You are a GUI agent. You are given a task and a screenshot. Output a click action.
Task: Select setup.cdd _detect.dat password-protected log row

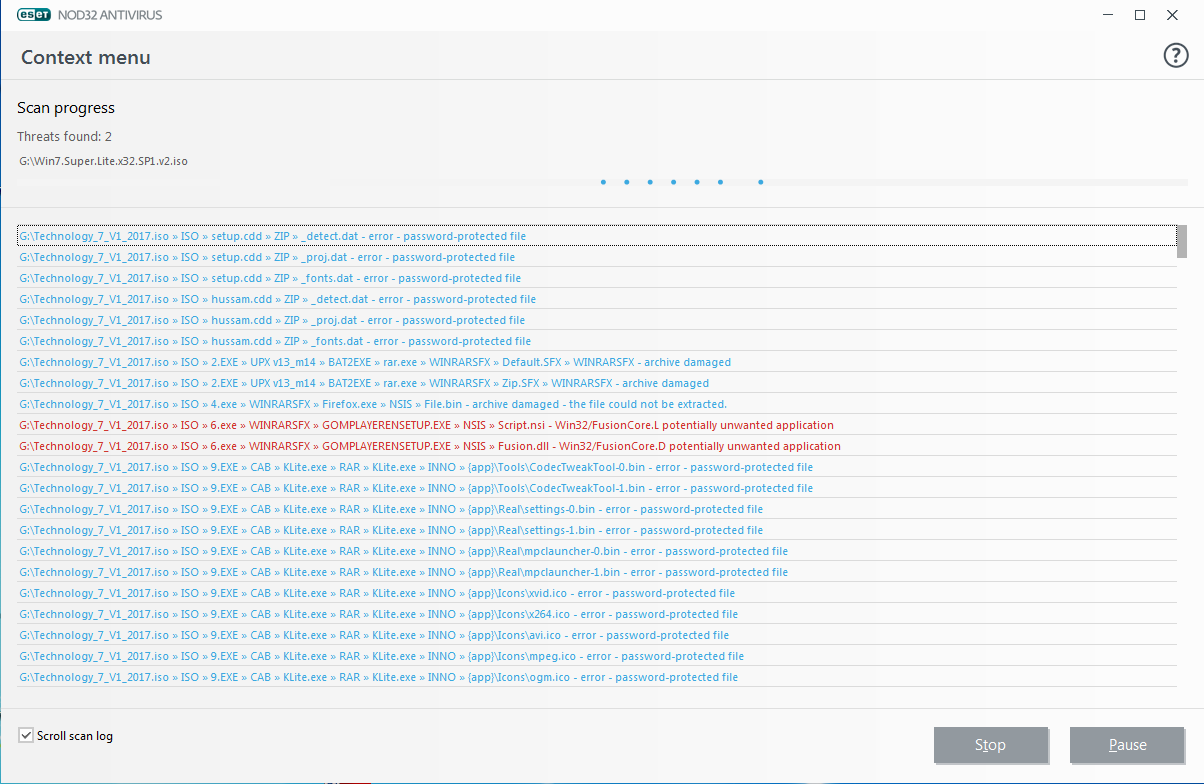[596, 236]
